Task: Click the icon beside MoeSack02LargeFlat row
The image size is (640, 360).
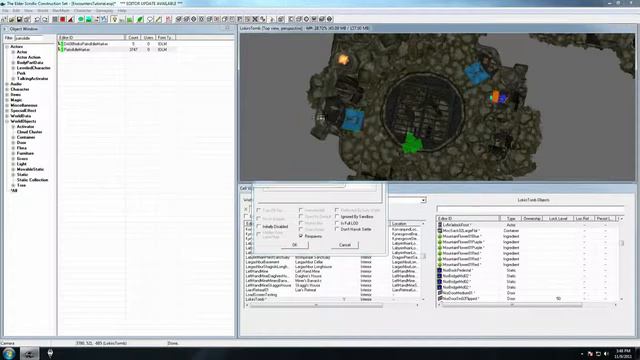Action: [440, 231]
